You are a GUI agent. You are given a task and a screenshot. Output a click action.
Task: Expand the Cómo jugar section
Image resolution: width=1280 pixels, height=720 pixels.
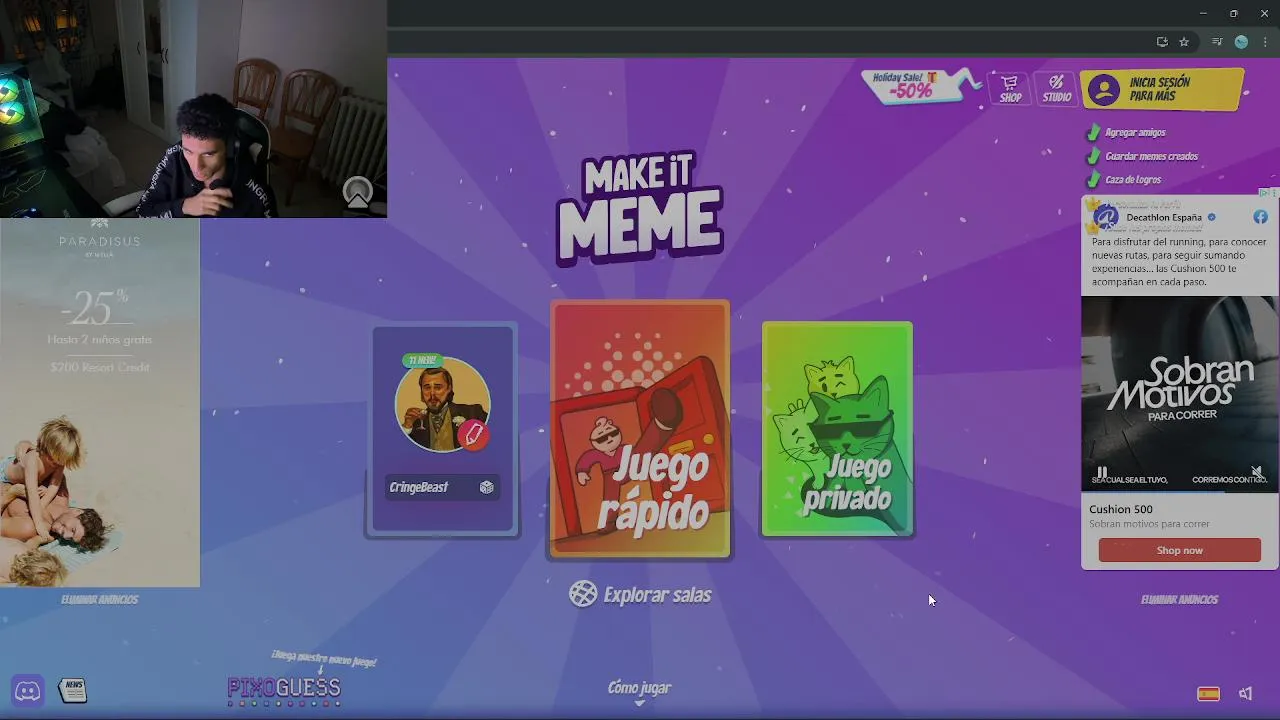coord(639,691)
